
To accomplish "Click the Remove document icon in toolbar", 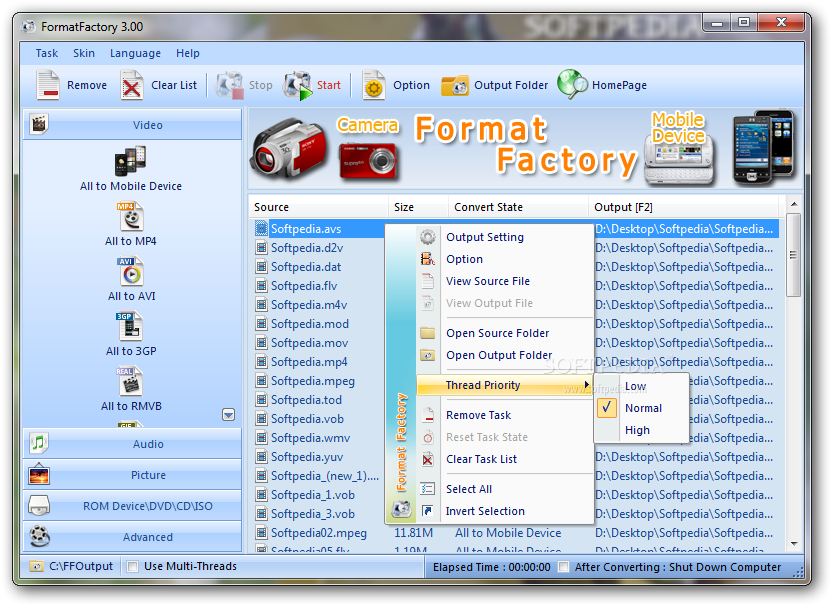I will tap(48, 85).
